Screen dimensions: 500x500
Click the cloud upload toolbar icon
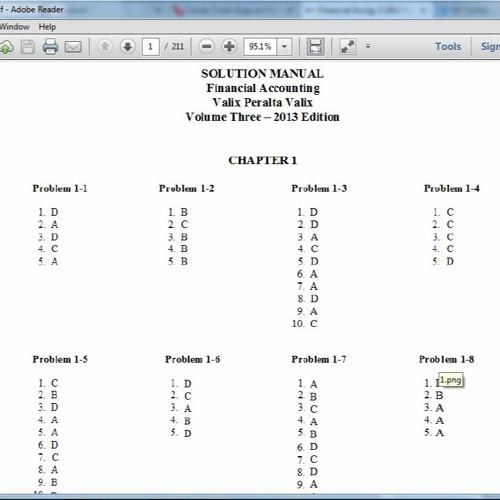[6, 47]
